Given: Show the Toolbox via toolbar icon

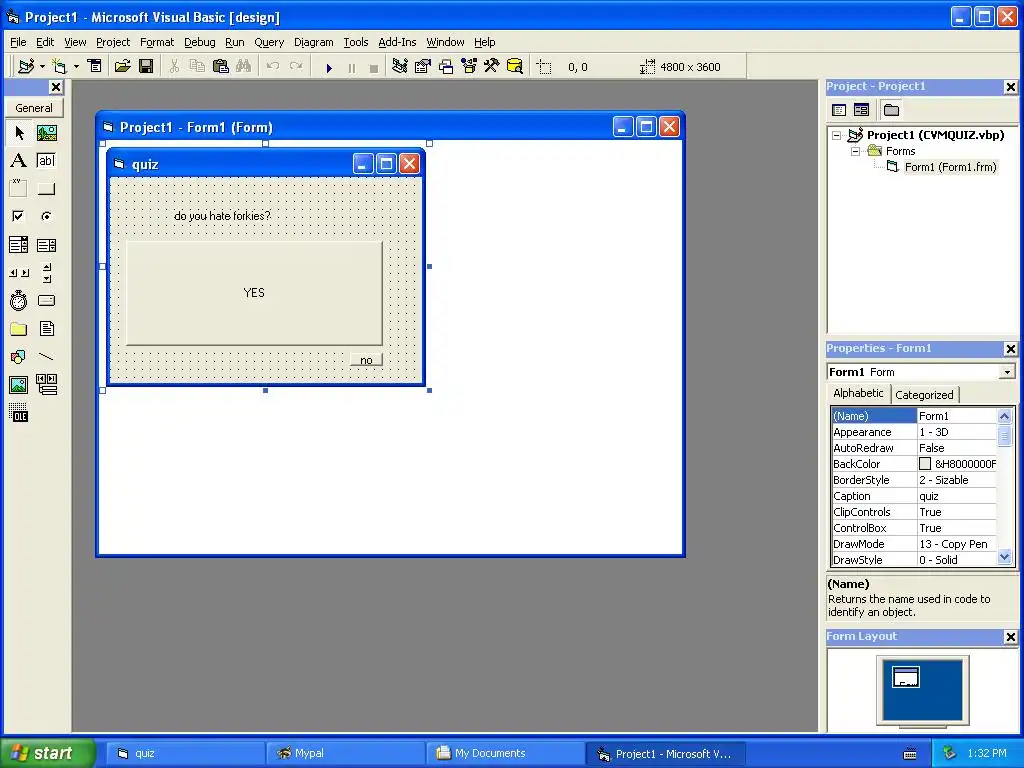Looking at the screenshot, I should pyautogui.click(x=492, y=66).
